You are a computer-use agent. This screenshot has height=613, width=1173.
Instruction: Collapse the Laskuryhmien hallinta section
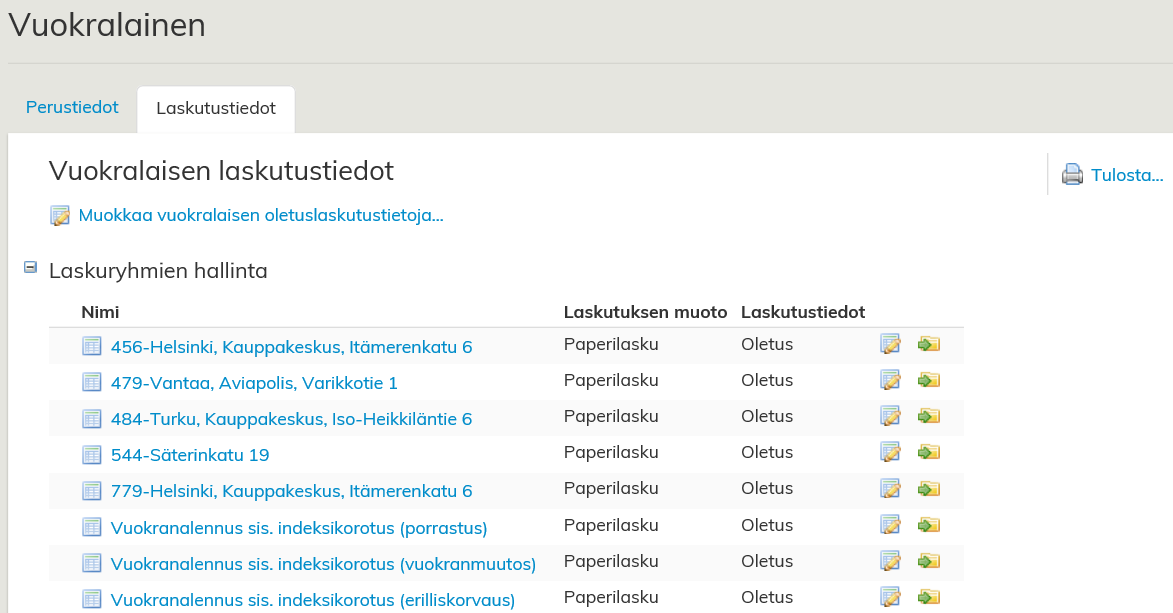click(30, 268)
